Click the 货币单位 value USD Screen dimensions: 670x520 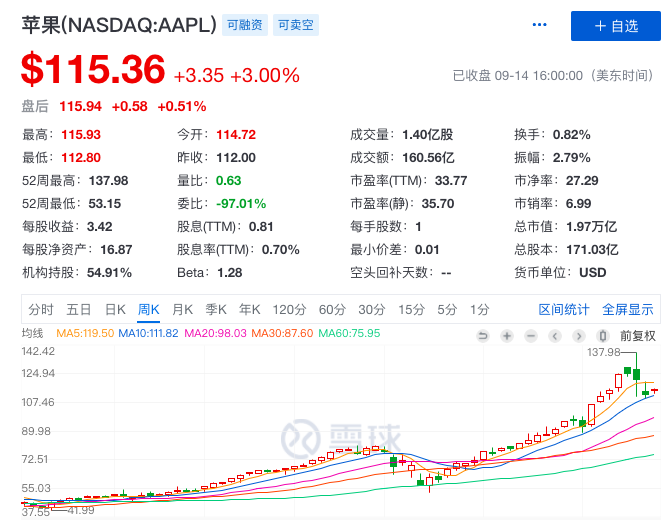click(x=593, y=273)
